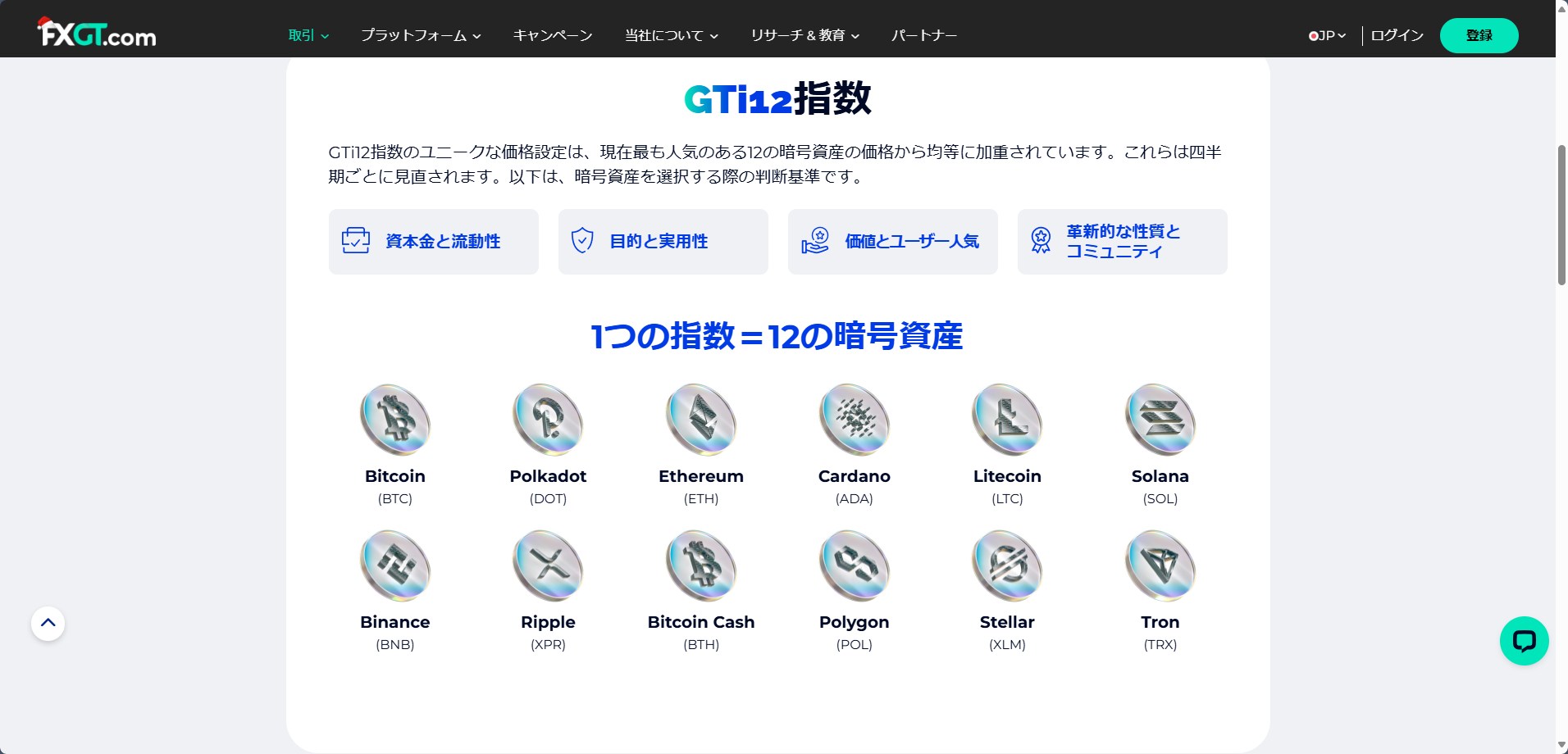The width and height of the screenshot is (1568, 754).
Task: Click the 1つの指数＝12の暗号資産 heading
Action: point(777,336)
